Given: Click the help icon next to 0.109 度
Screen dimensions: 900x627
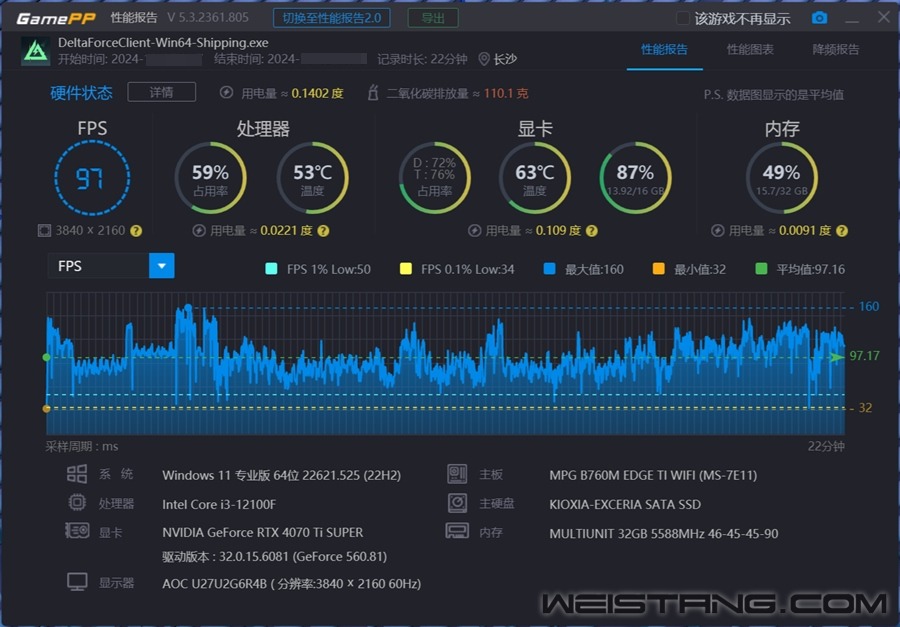Looking at the screenshot, I should (592, 231).
